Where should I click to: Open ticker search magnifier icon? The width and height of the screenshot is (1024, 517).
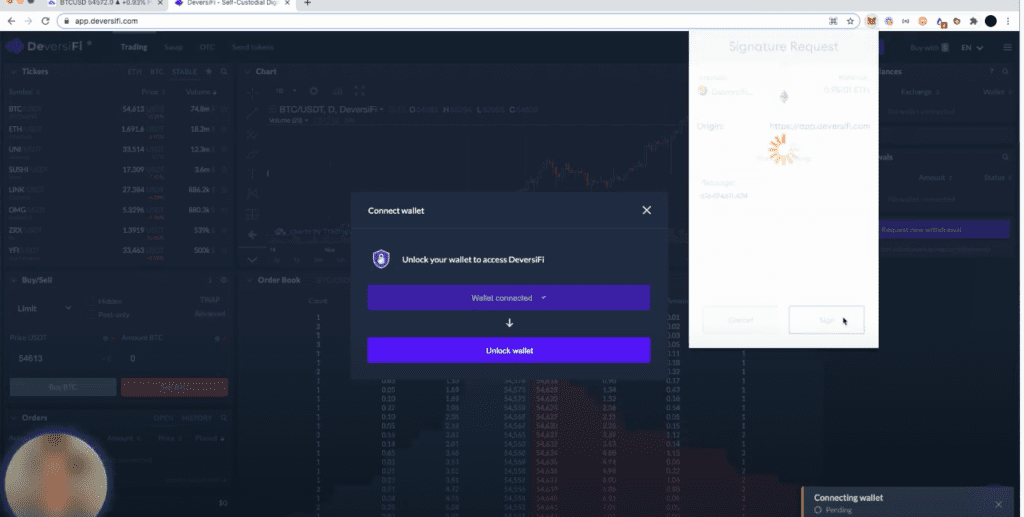[x=223, y=72]
